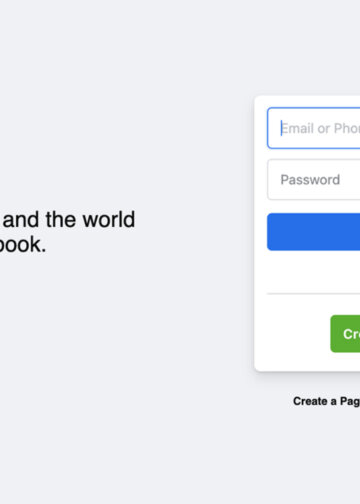Focus the Email or Phone input field
Image resolution: width=360 pixels, height=504 pixels.
coord(314,128)
